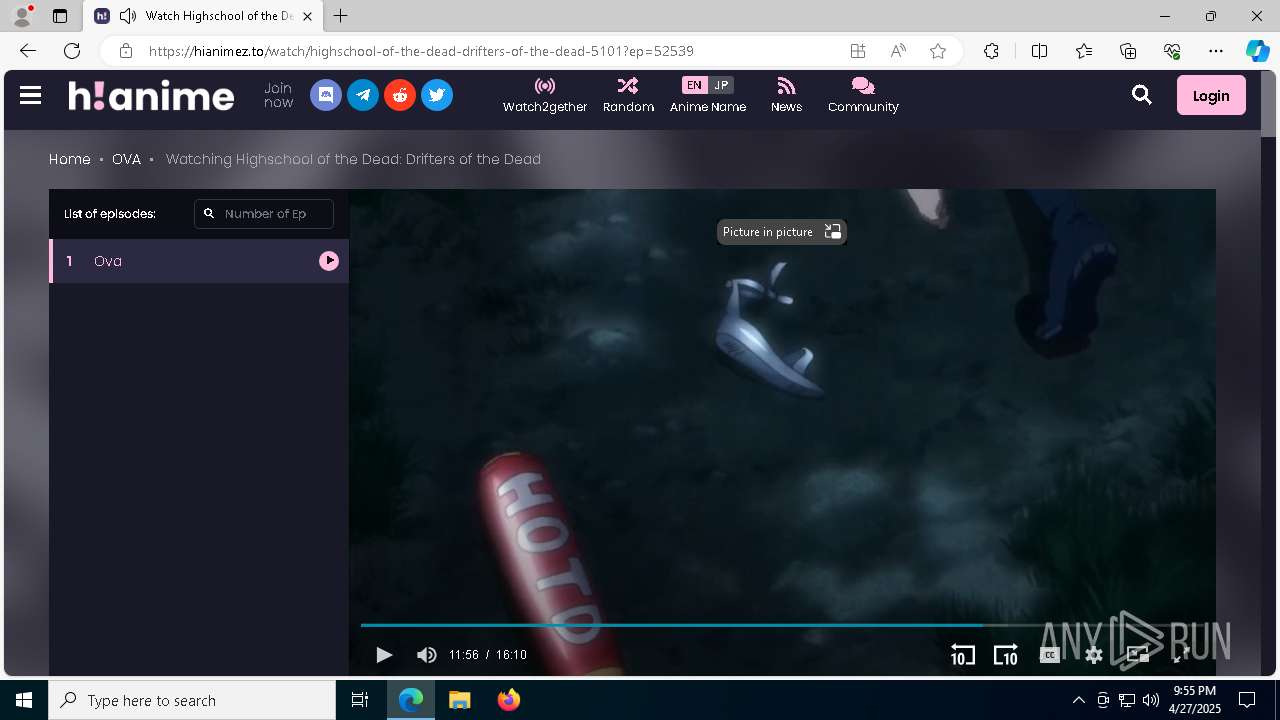This screenshot has height=720, width=1280.
Task: Mute tab via speaker icon
Action: [127, 16]
